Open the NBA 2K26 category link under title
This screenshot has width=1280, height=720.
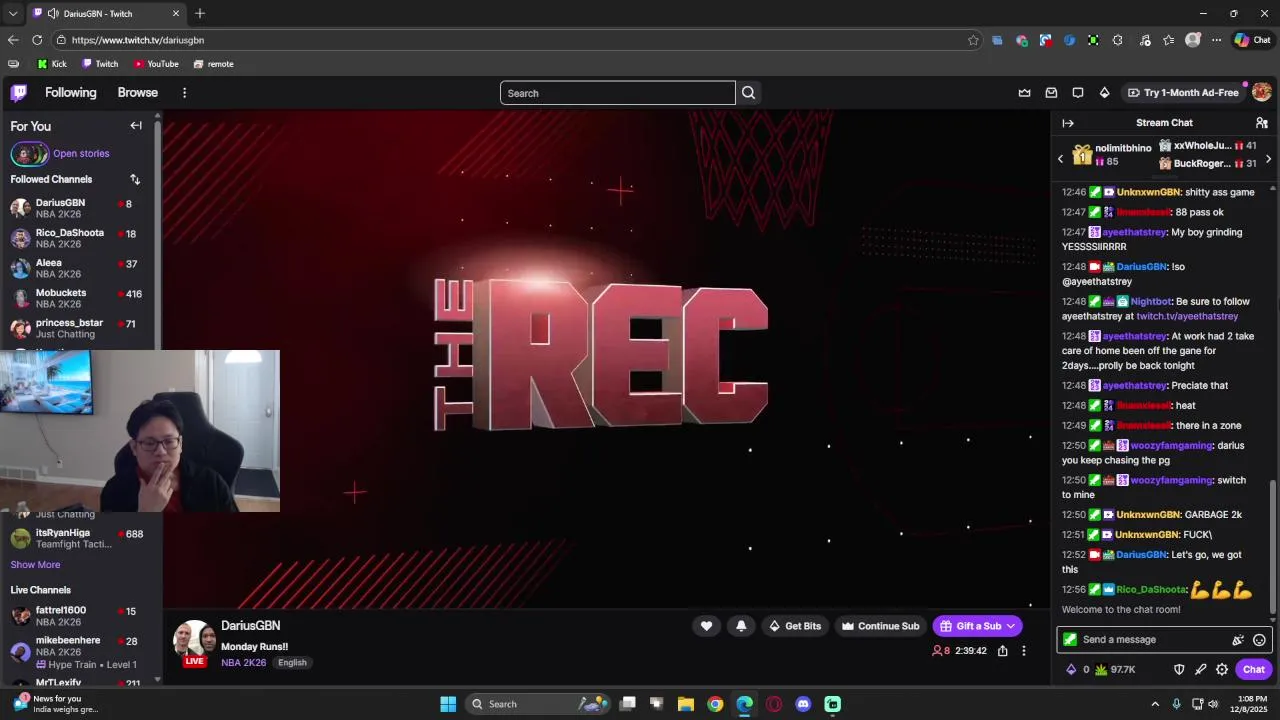243,663
